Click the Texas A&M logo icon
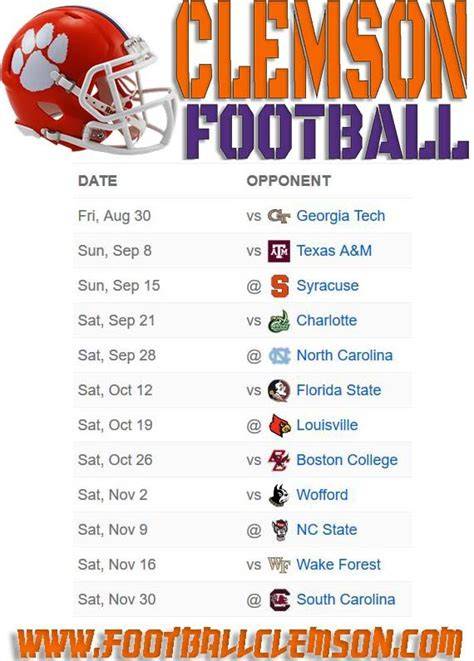The image size is (474, 661). click(279, 251)
